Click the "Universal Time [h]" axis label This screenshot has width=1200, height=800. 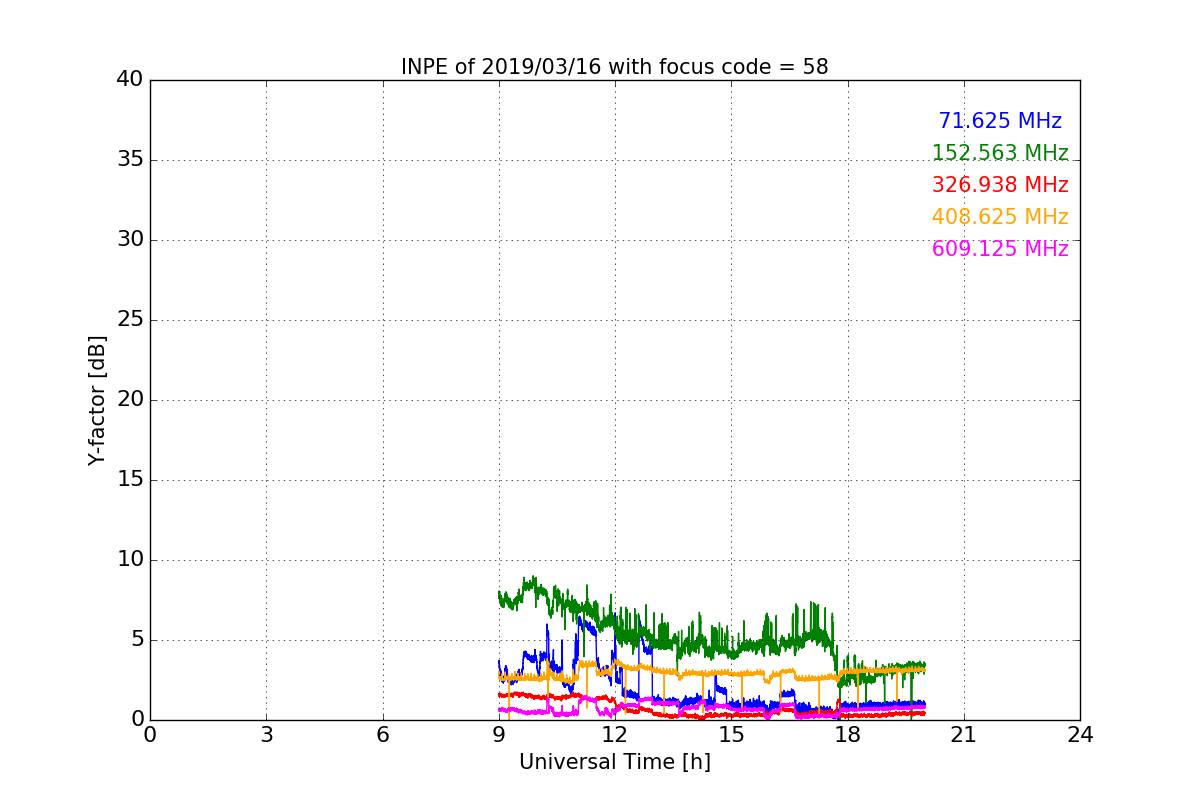pyautogui.click(x=615, y=762)
